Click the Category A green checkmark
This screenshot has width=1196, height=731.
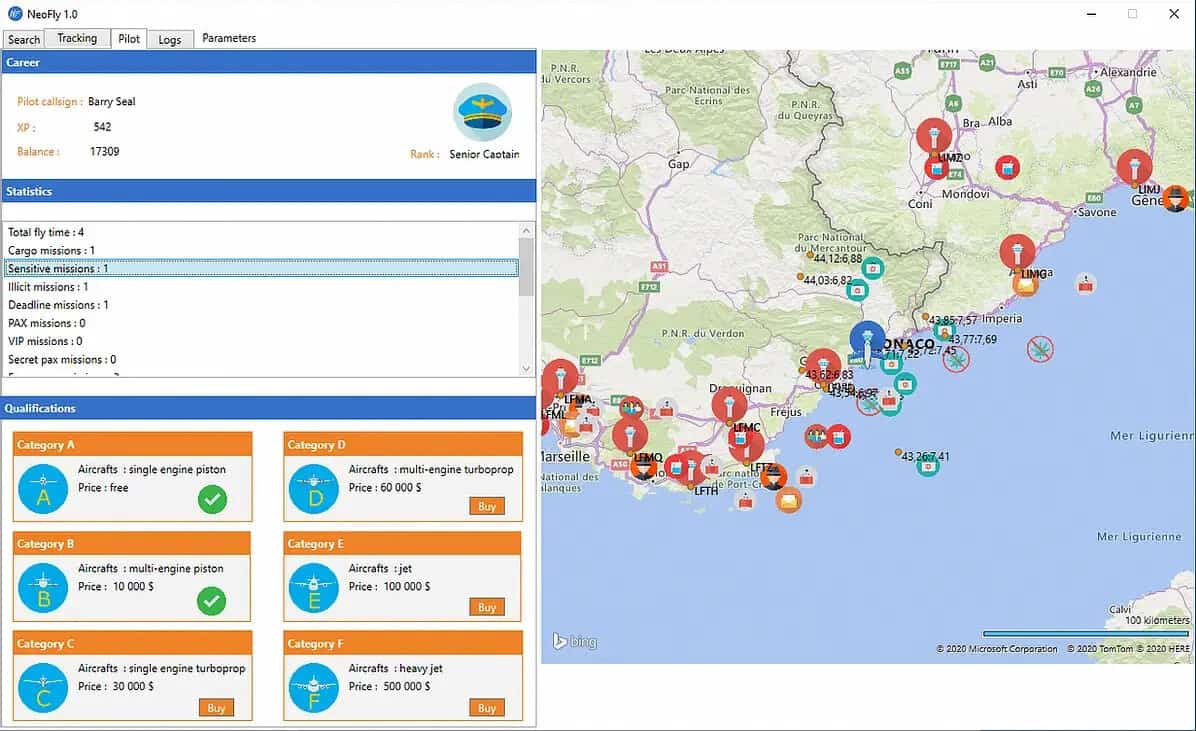pyautogui.click(x=212, y=499)
